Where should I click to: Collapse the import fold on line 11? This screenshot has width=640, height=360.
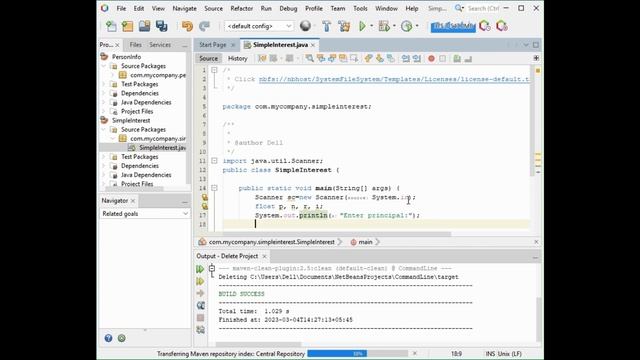[x=214, y=161]
